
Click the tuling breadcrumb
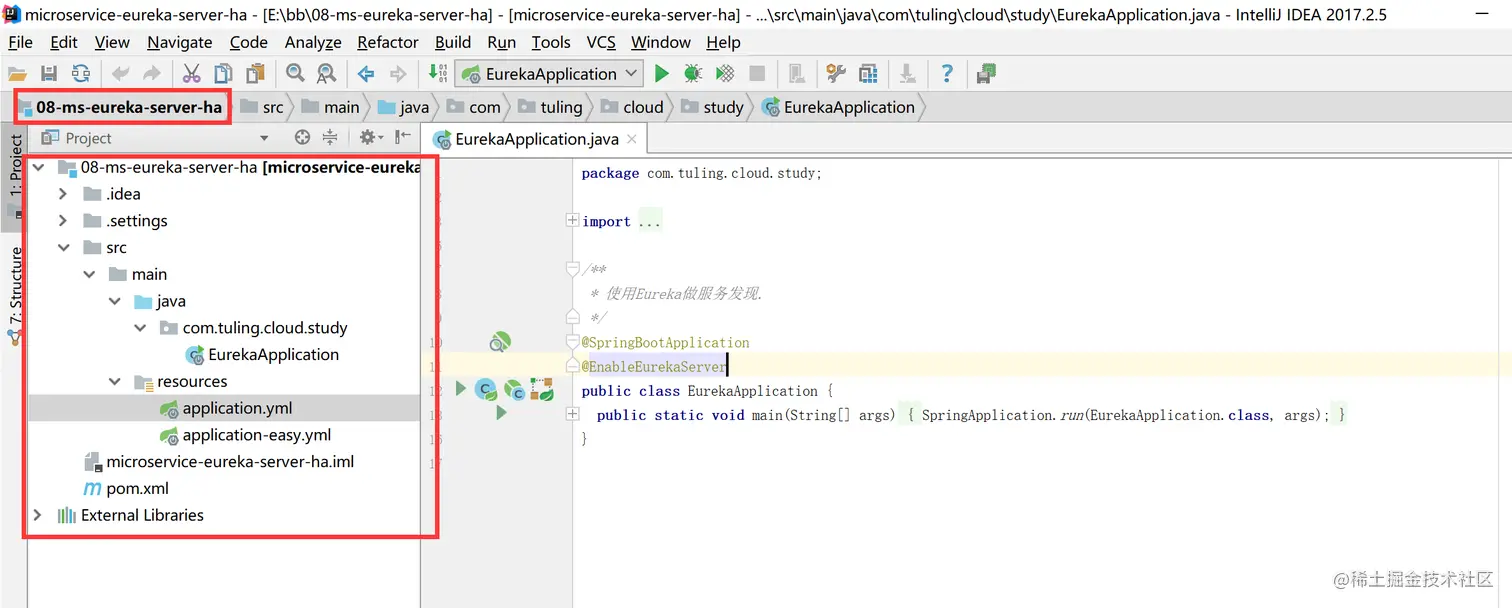tap(551, 107)
